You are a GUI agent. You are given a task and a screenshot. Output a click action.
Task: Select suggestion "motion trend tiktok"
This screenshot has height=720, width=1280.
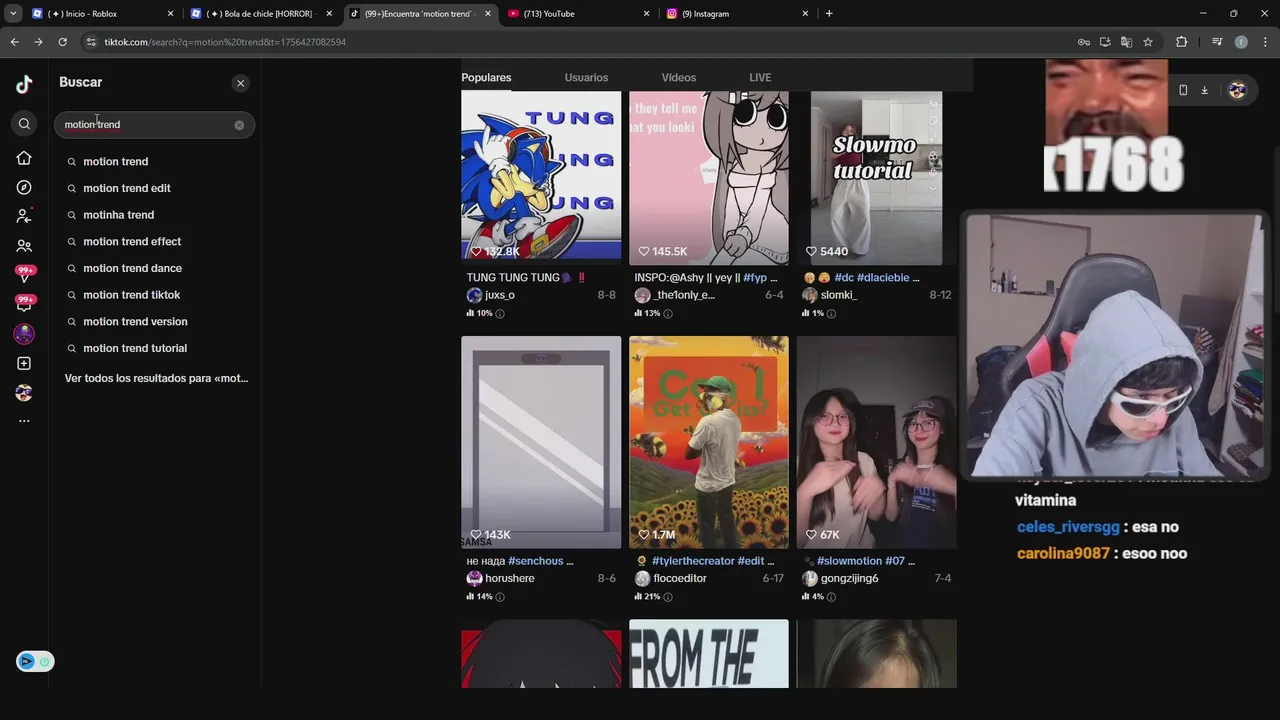coord(131,295)
